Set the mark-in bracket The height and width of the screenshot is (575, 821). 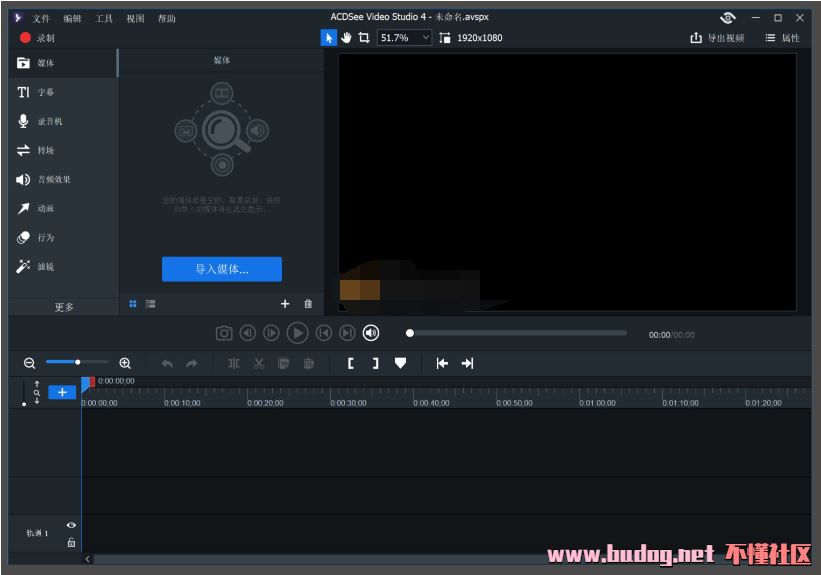pyautogui.click(x=351, y=364)
